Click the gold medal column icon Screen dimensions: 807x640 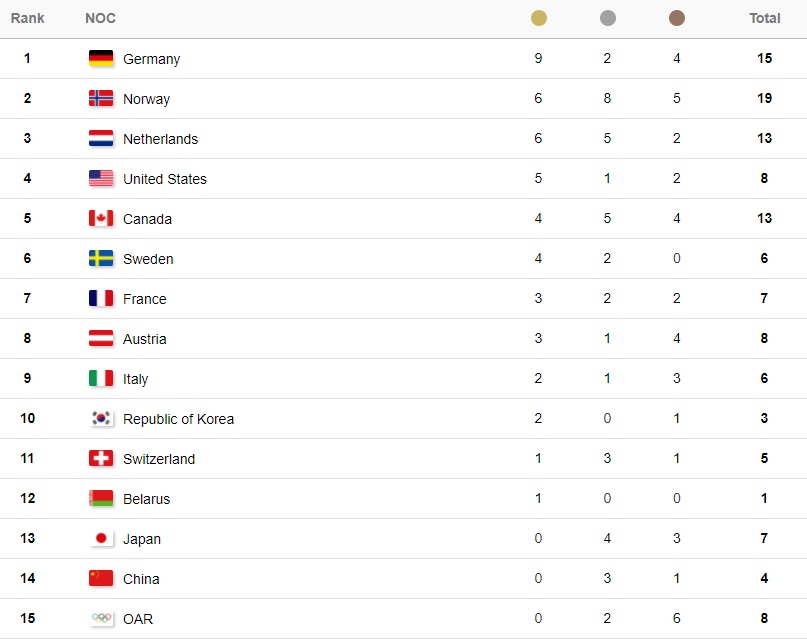[x=538, y=18]
